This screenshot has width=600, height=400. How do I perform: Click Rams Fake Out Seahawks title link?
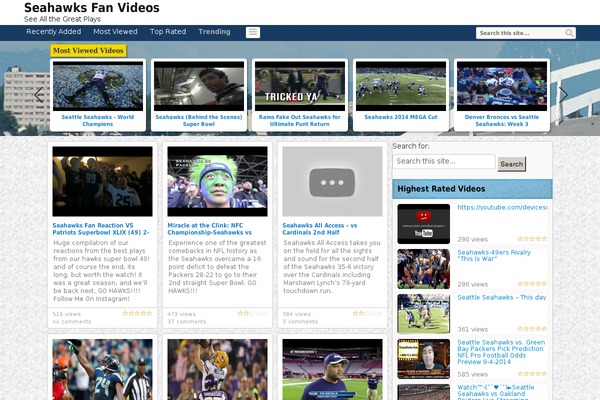tap(300, 121)
